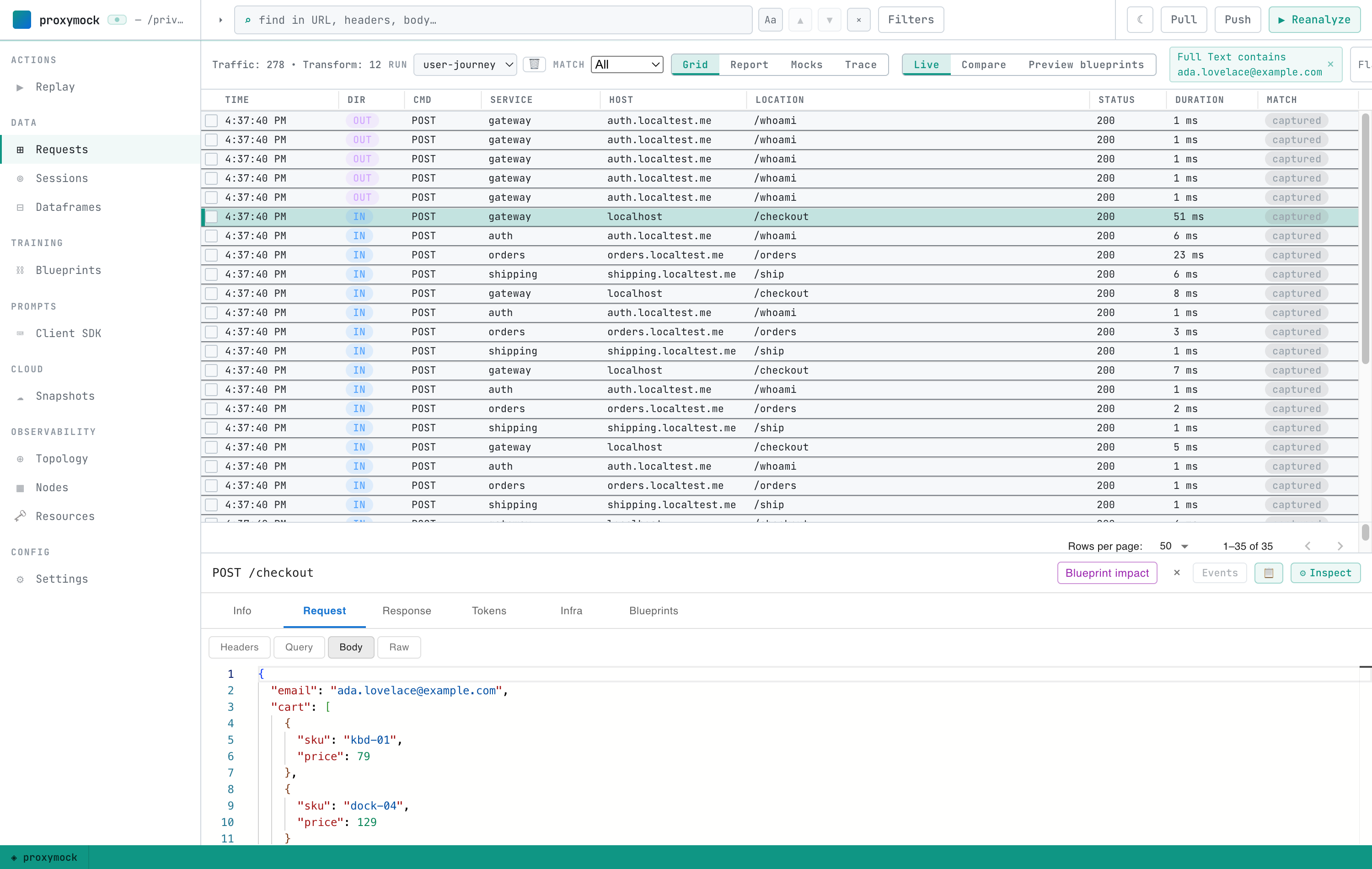Click the Push button
The height and width of the screenshot is (869, 1372).
click(x=1238, y=20)
